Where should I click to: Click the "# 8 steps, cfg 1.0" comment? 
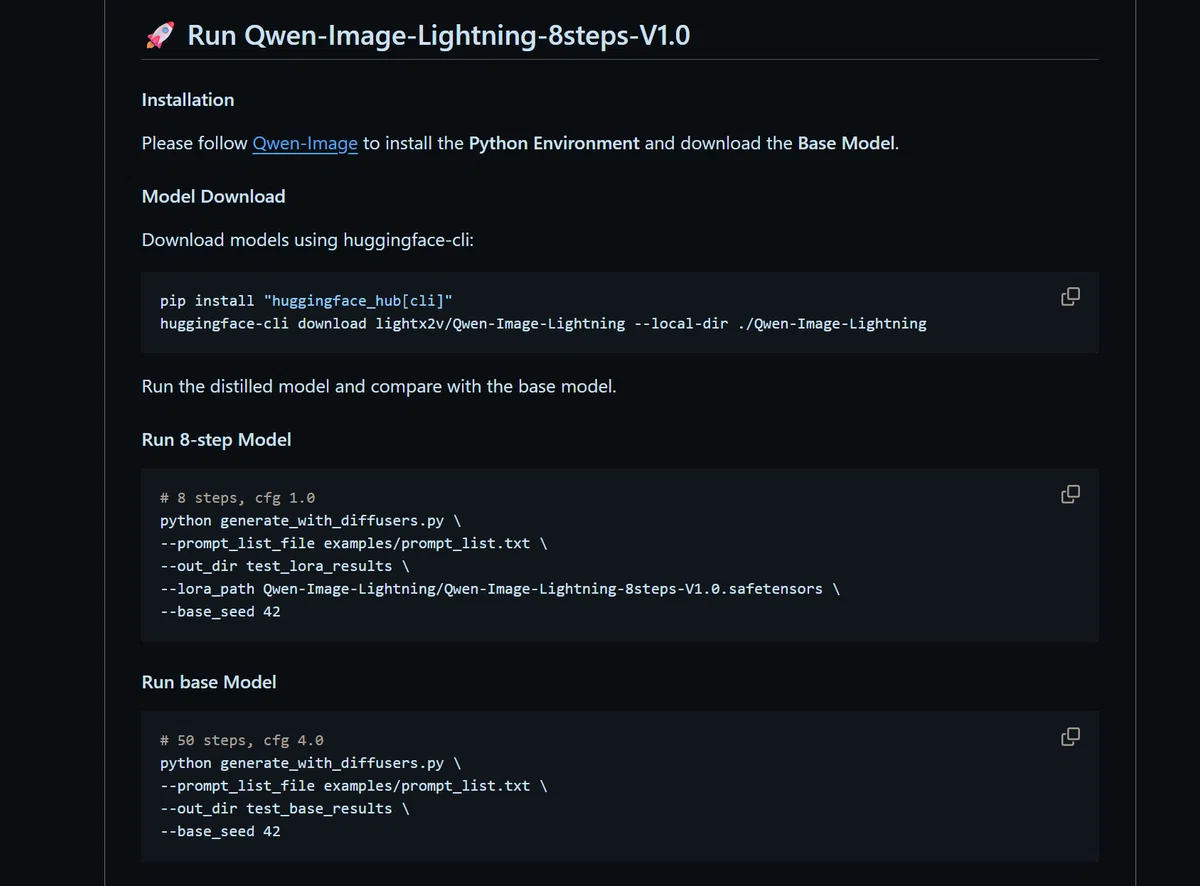tap(238, 498)
